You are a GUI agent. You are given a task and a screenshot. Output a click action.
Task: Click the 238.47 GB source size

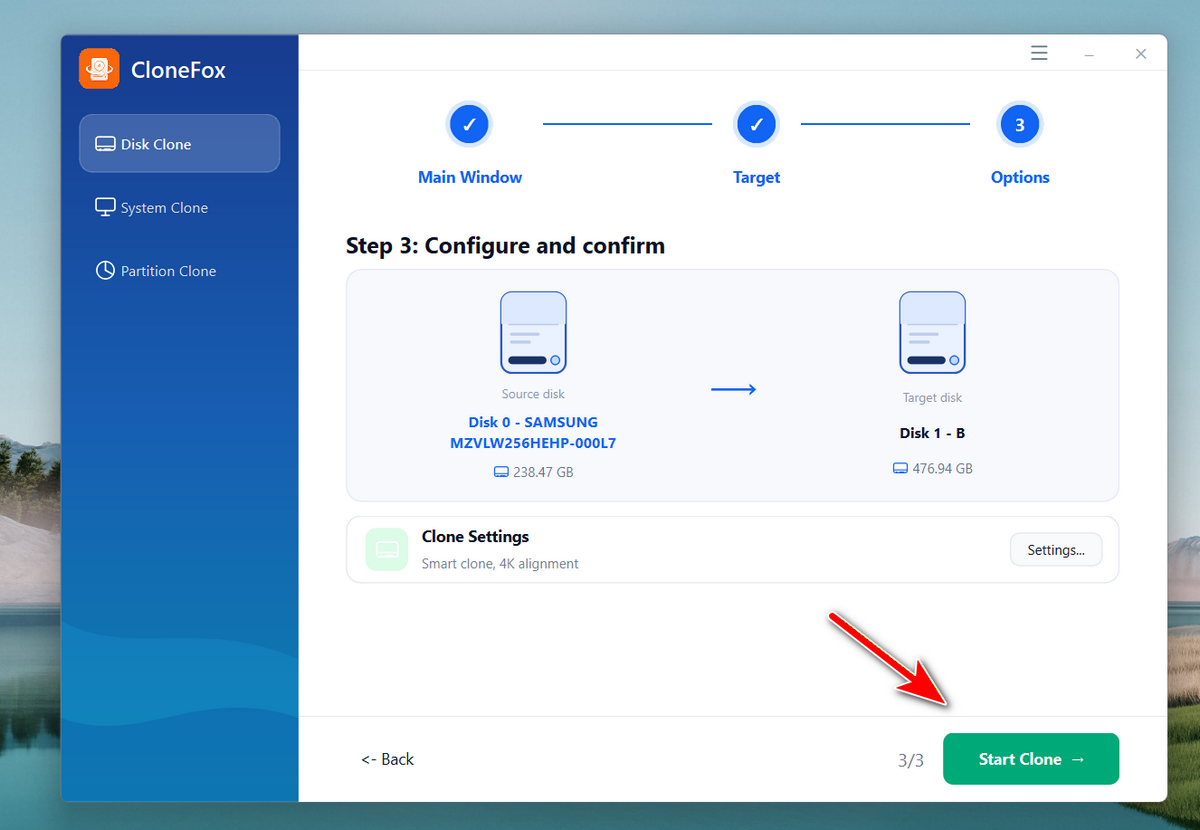[x=534, y=471]
